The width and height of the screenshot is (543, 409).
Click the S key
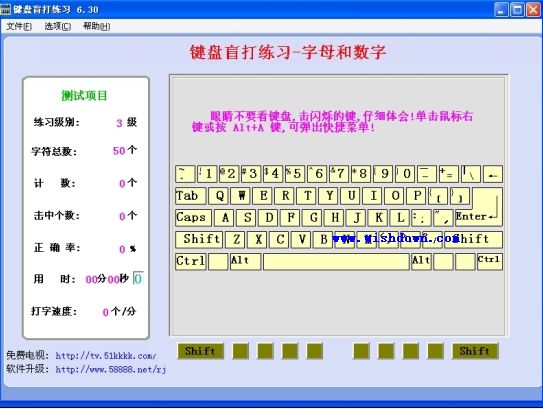pyautogui.click(x=247, y=218)
